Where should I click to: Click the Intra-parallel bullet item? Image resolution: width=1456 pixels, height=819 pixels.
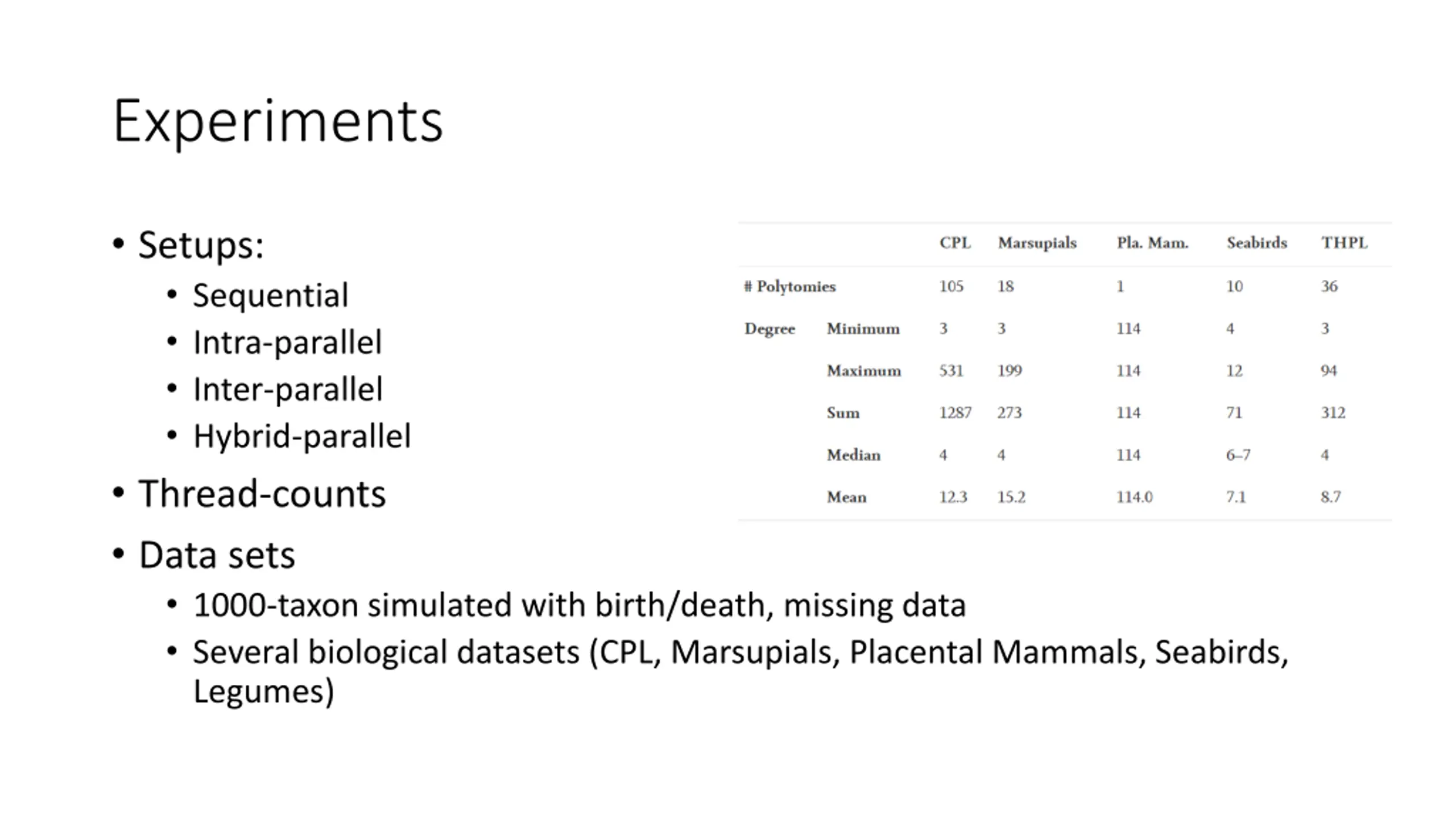point(287,342)
